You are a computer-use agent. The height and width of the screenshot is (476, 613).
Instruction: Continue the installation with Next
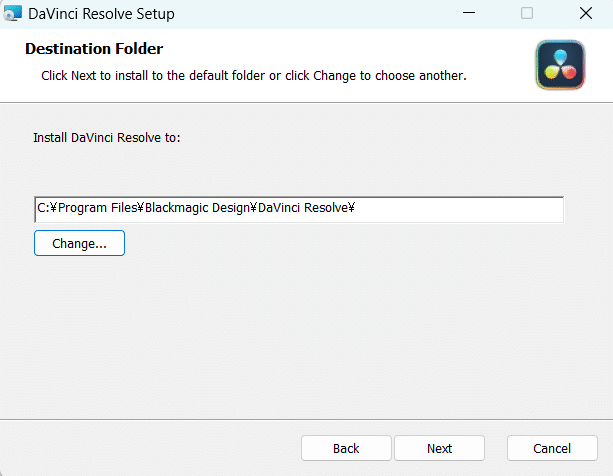439,448
